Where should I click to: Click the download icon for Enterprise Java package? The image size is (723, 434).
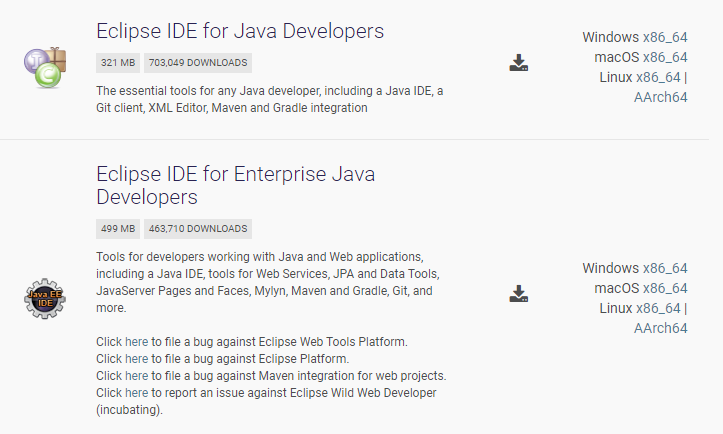pos(519,294)
